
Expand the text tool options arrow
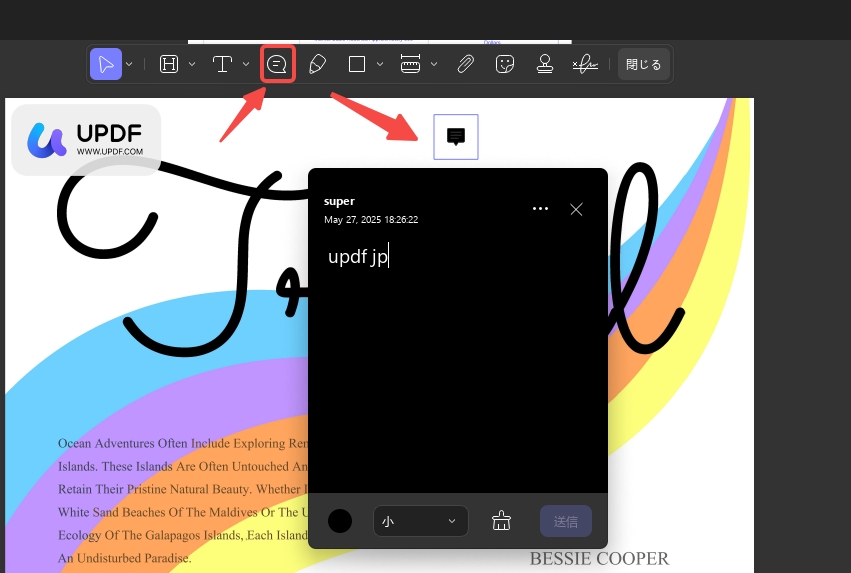(x=246, y=64)
